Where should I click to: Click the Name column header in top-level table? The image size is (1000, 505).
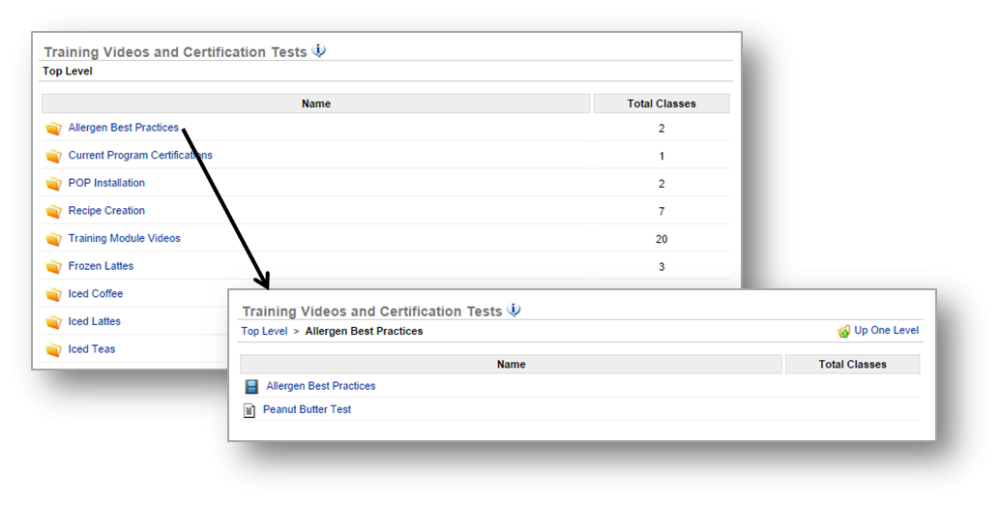click(316, 104)
